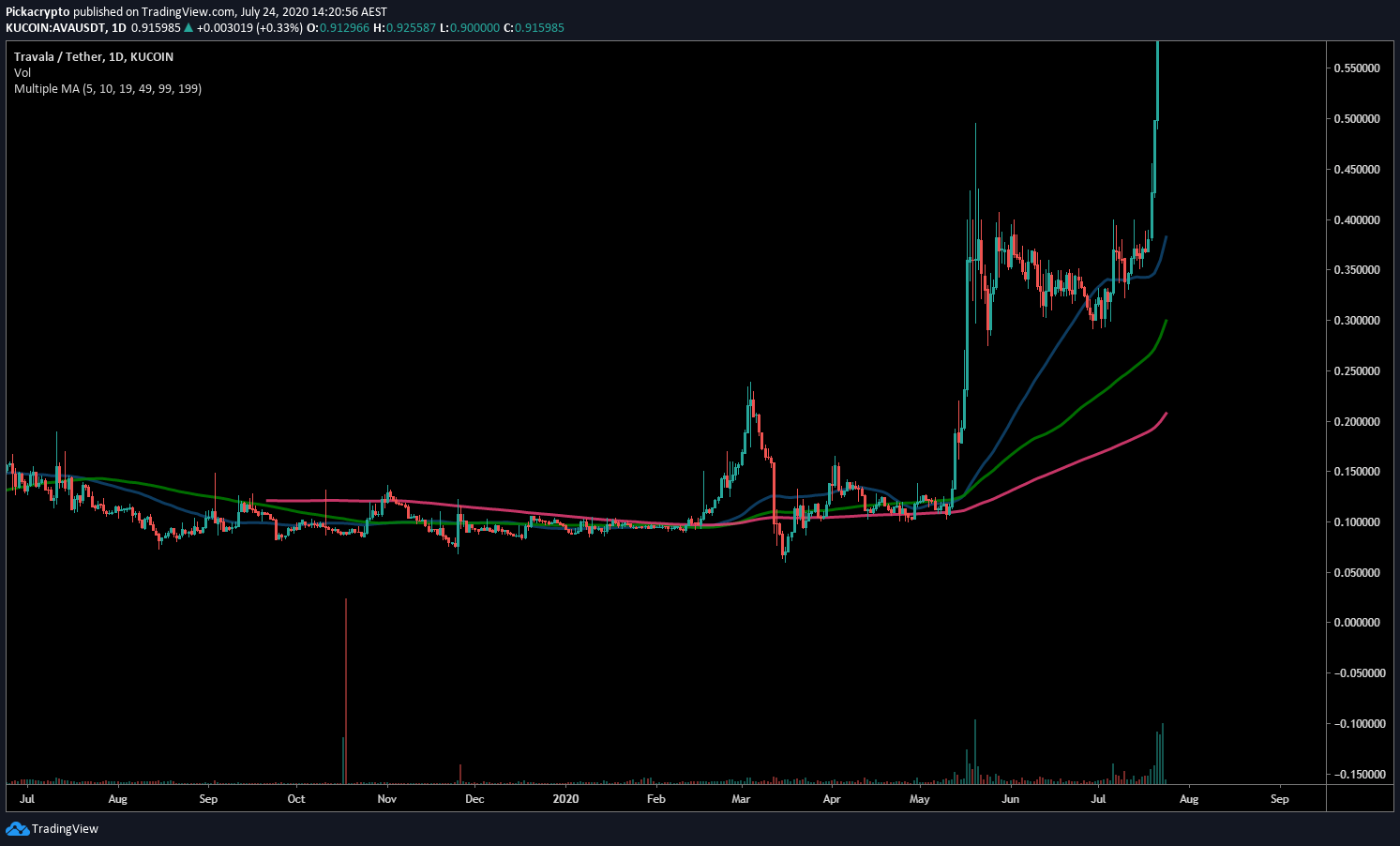Click the 0.300000 price axis label
Viewport: 1400px width, 846px height.
[x=1357, y=321]
